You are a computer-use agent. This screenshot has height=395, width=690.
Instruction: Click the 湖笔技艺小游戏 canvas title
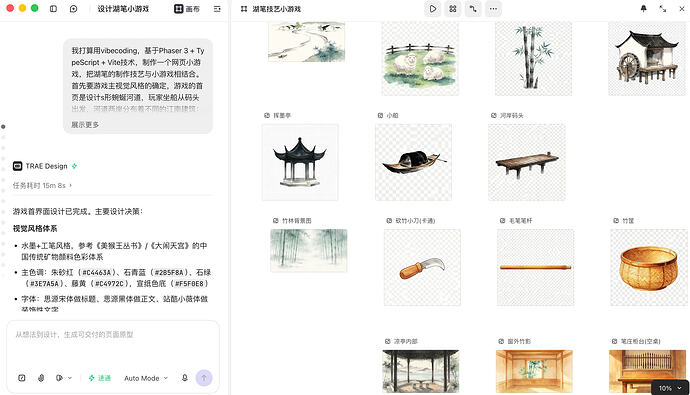pos(276,9)
